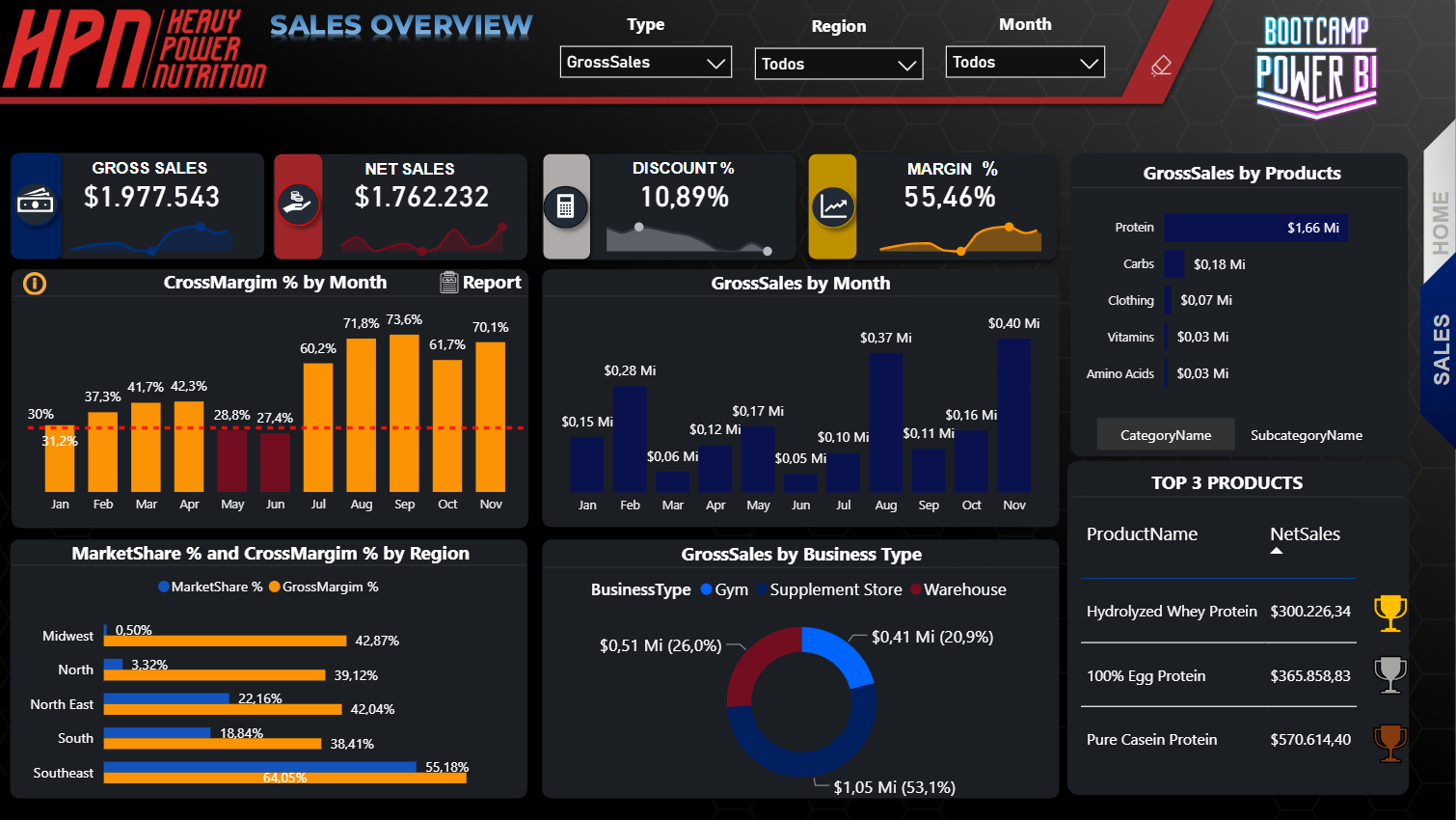Image resolution: width=1456 pixels, height=820 pixels.
Task: Click the MarketShare % legend swatch
Action: point(164,587)
